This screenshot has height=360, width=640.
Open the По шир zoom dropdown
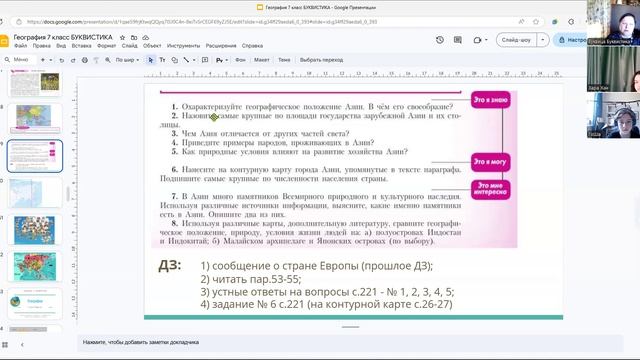[127, 60]
